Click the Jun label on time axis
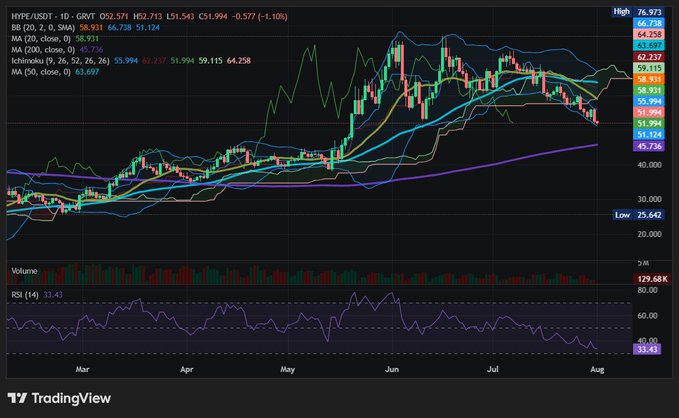 (391, 369)
